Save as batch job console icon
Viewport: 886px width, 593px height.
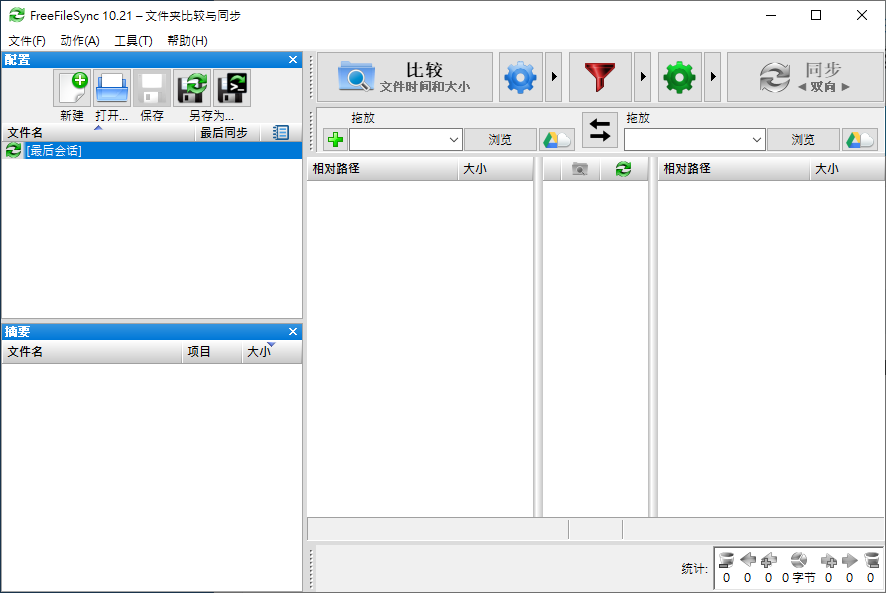(x=232, y=88)
